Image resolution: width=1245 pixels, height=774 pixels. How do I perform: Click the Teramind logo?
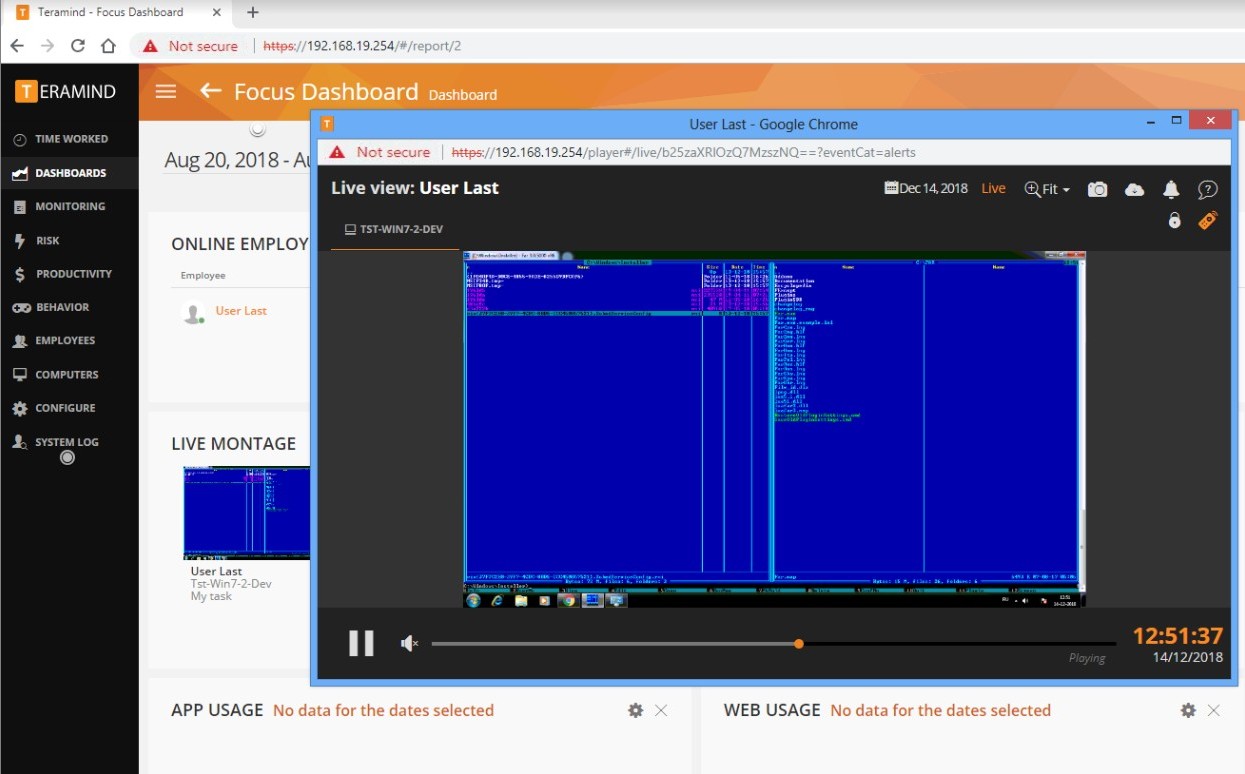point(66,91)
